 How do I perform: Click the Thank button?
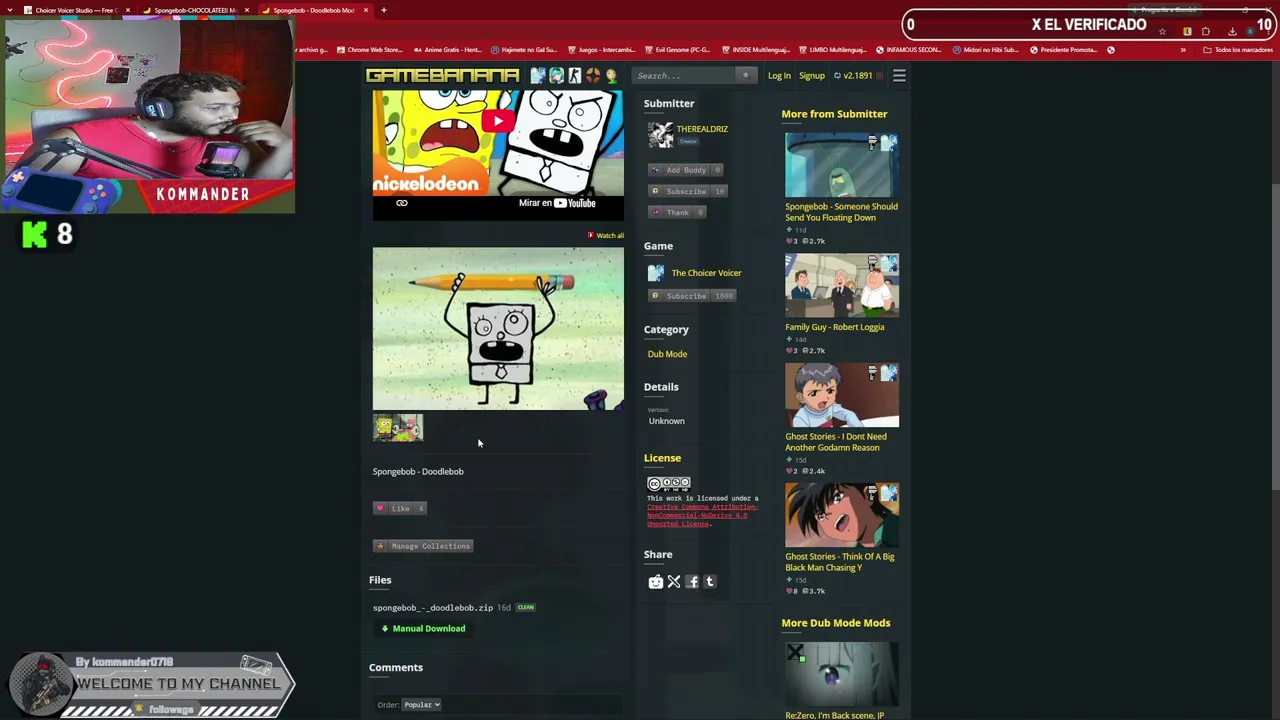click(678, 212)
